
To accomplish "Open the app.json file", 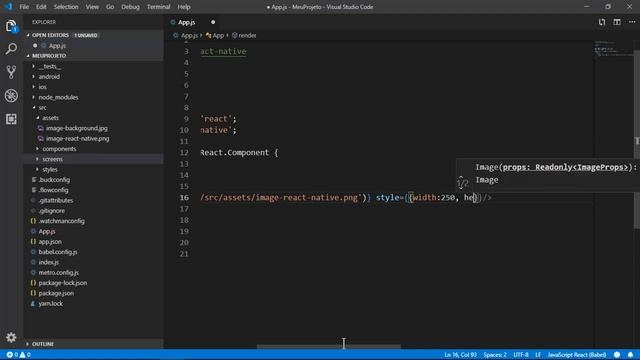I will pos(50,242).
